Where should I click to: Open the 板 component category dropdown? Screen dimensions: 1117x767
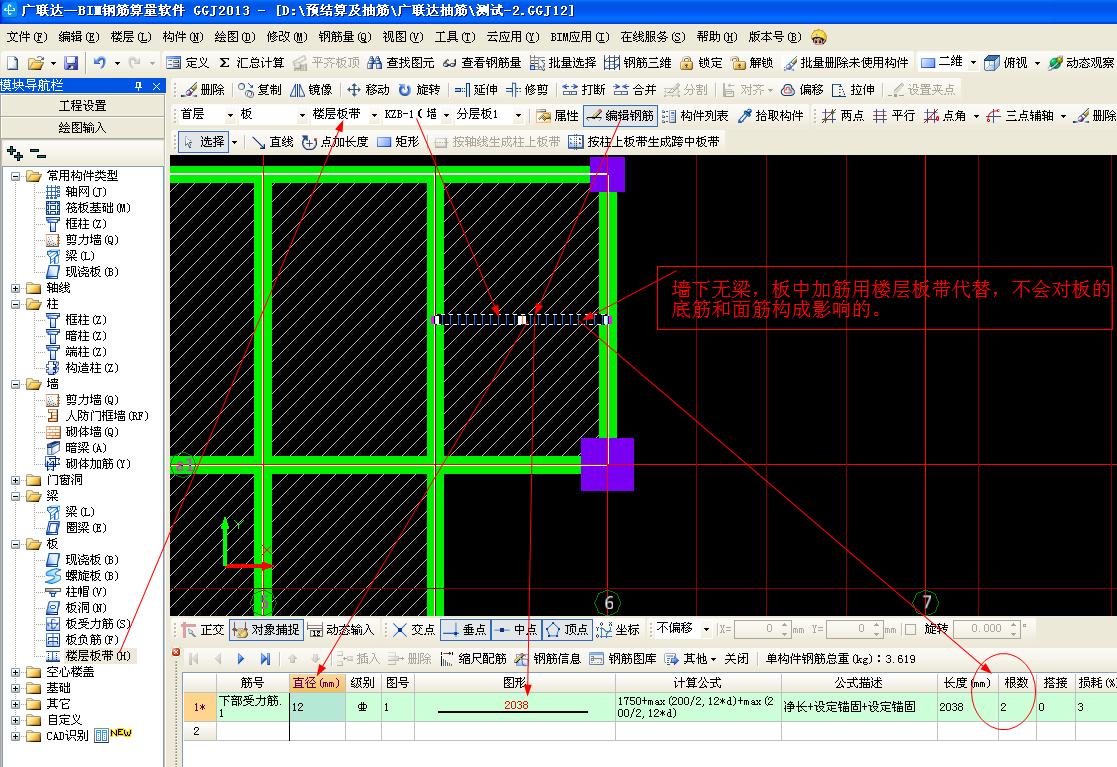pos(302,115)
